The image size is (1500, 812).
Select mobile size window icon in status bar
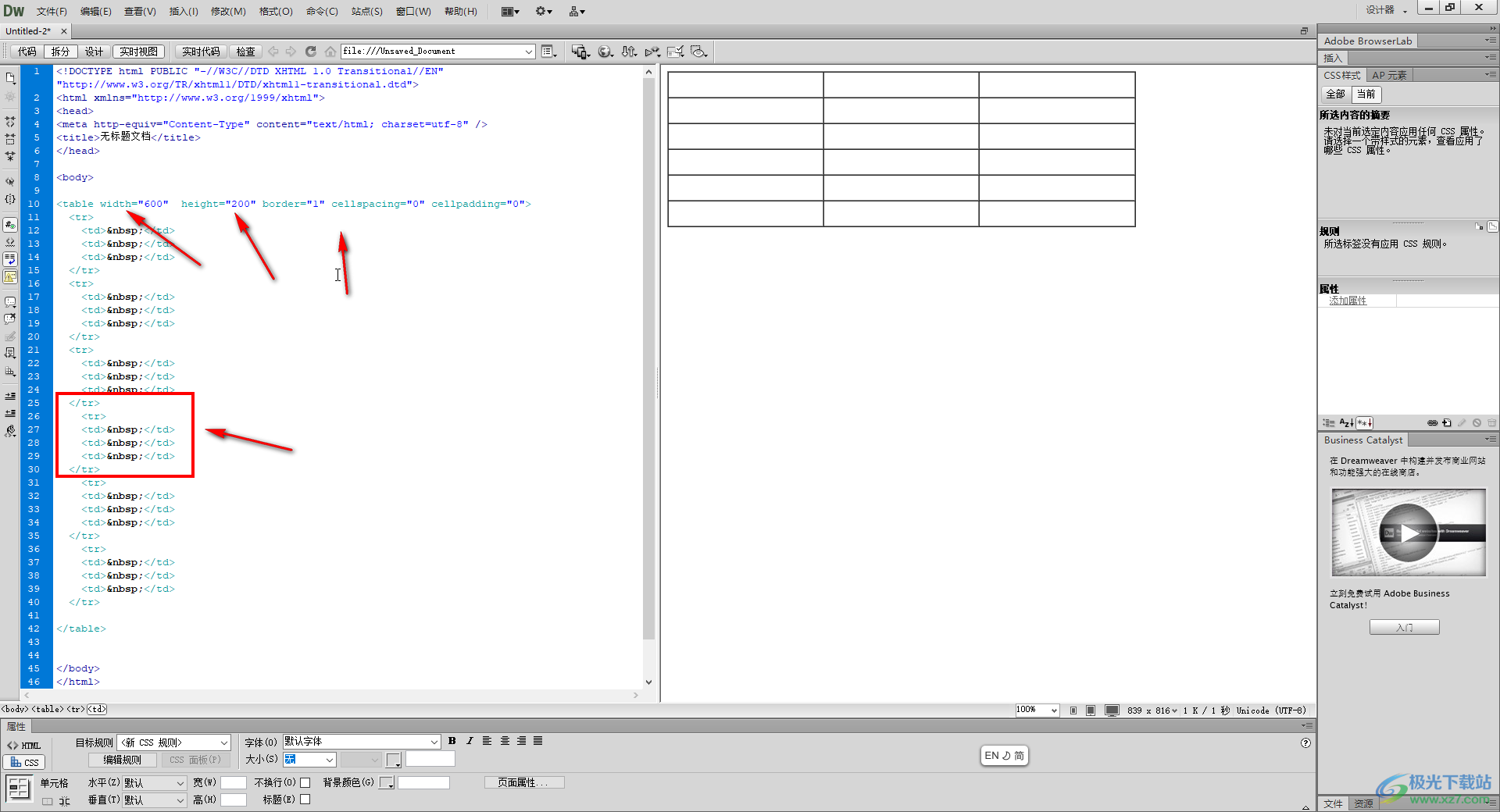coord(1073,710)
